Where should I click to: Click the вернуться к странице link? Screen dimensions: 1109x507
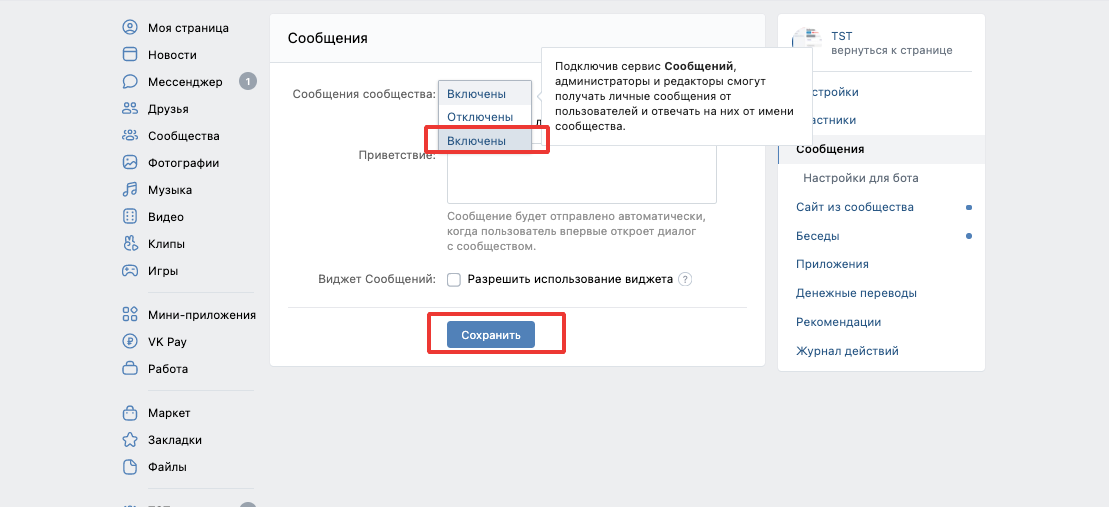892,50
